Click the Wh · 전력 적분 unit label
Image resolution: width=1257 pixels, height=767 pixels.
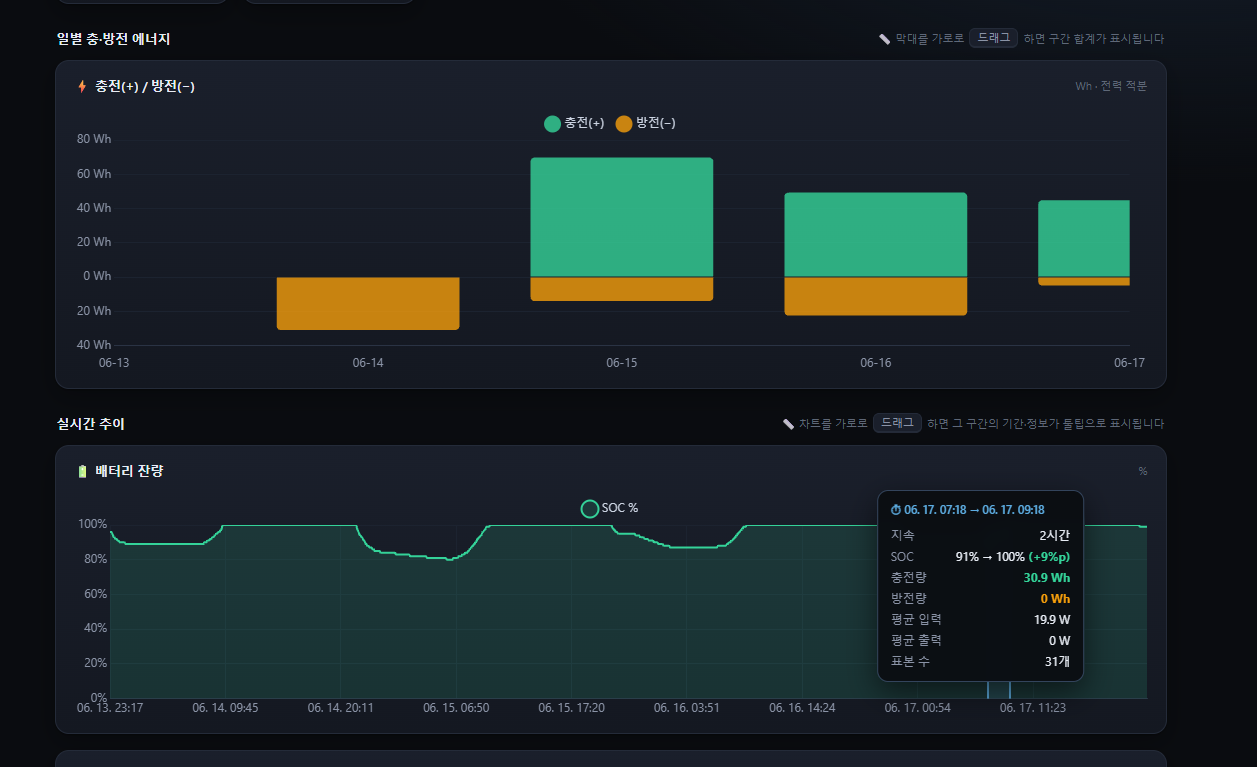tap(1111, 86)
